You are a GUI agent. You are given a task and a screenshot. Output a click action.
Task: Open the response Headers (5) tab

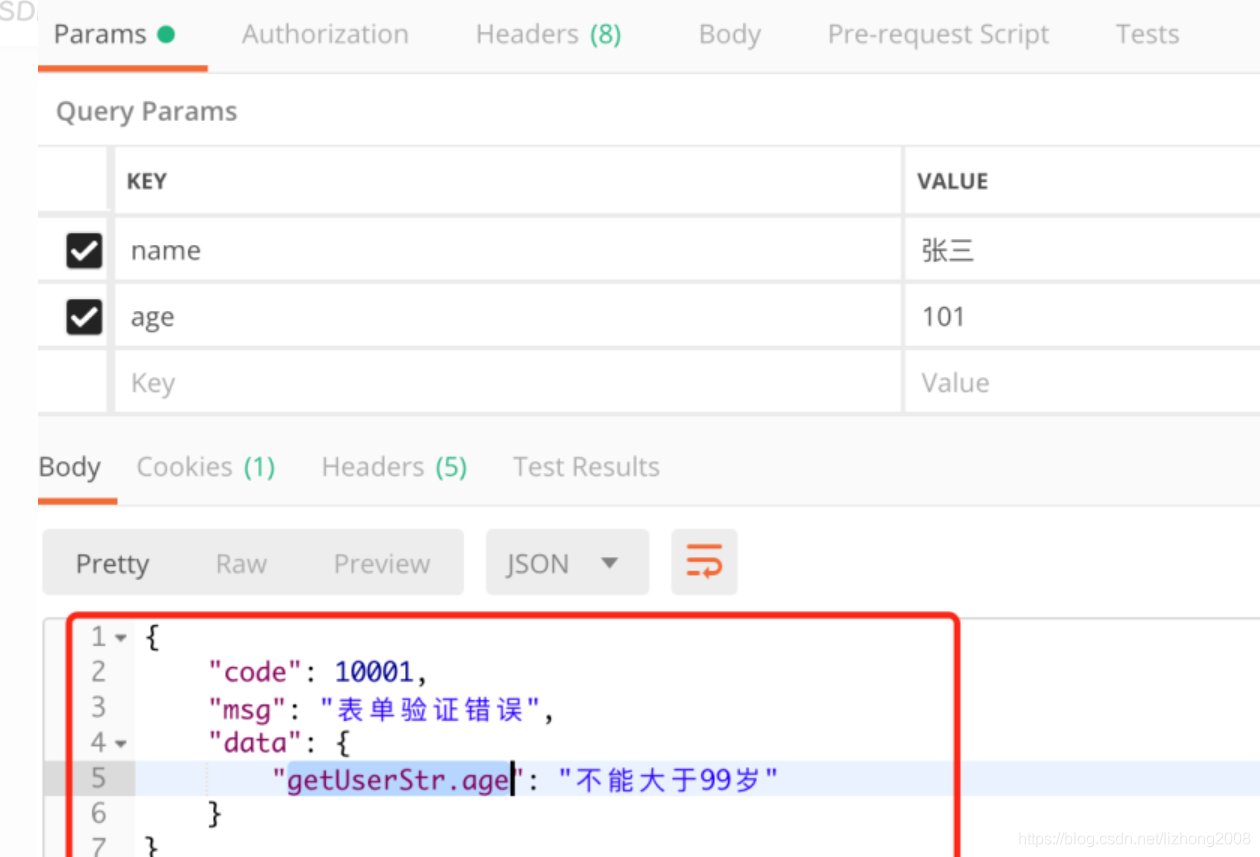pyautogui.click(x=394, y=467)
